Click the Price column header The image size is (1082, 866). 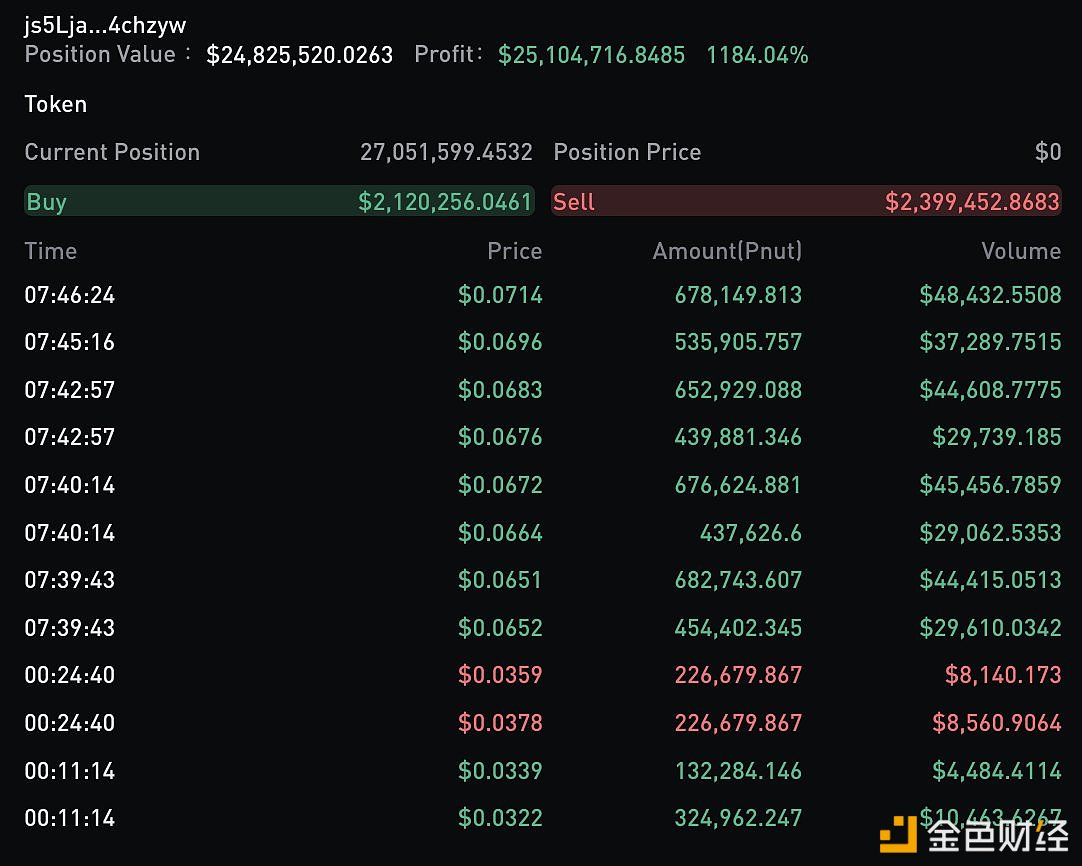point(515,251)
